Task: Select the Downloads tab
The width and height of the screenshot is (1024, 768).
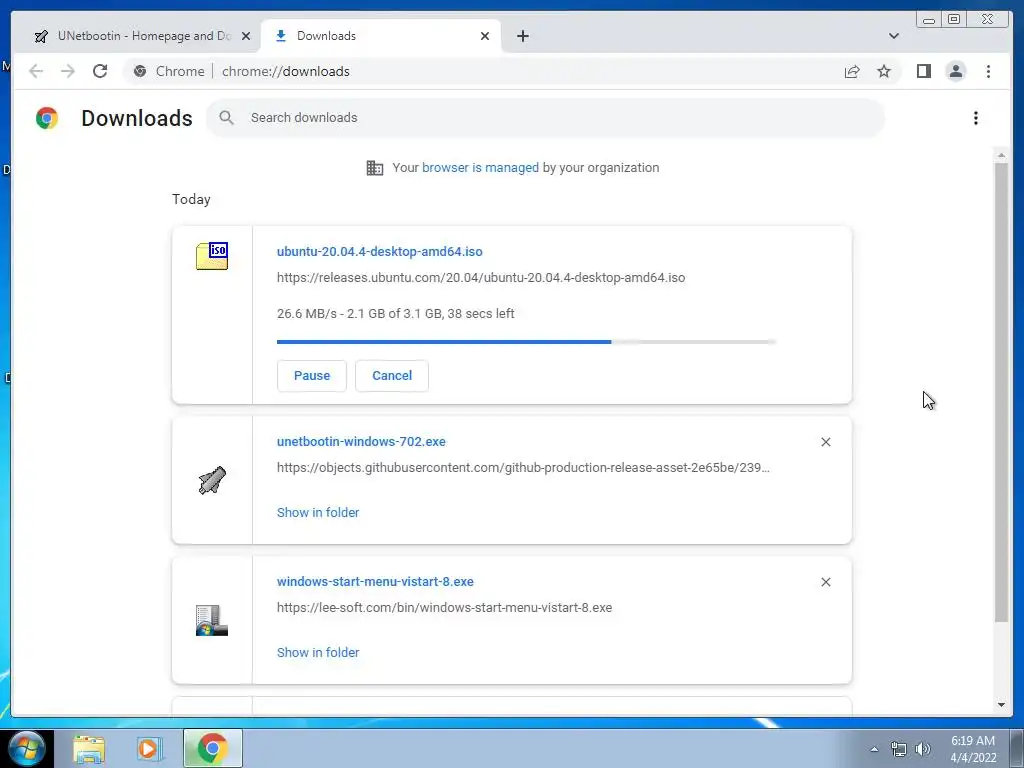Action: (380, 36)
